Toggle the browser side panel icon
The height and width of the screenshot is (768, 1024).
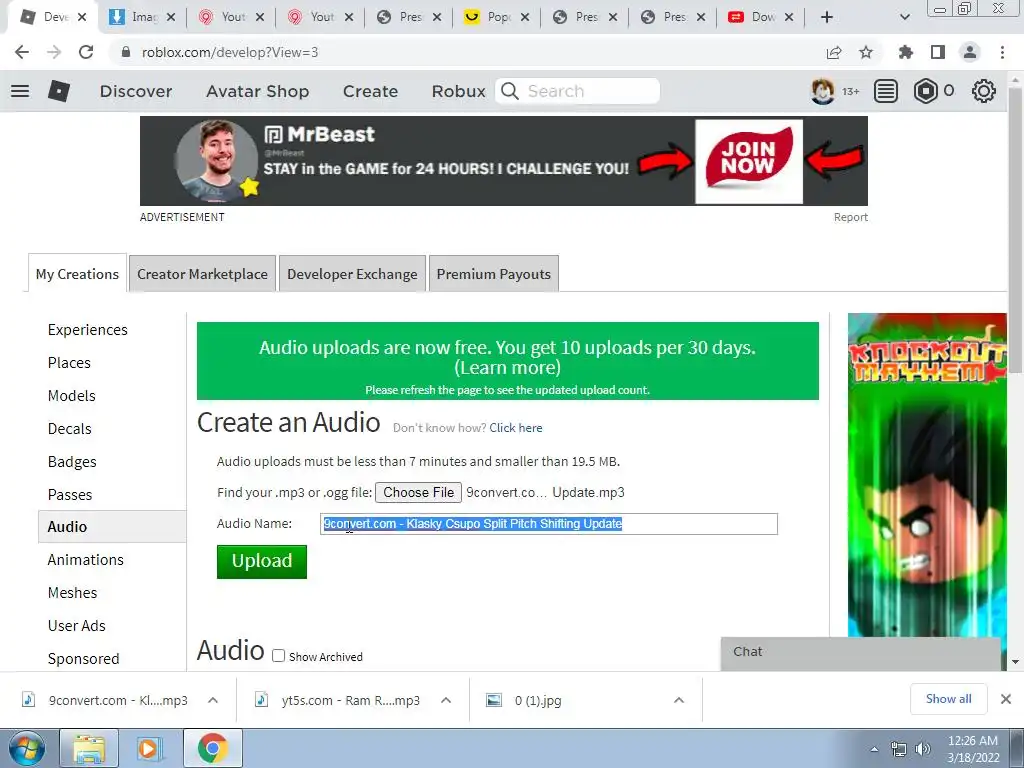pos(938,52)
